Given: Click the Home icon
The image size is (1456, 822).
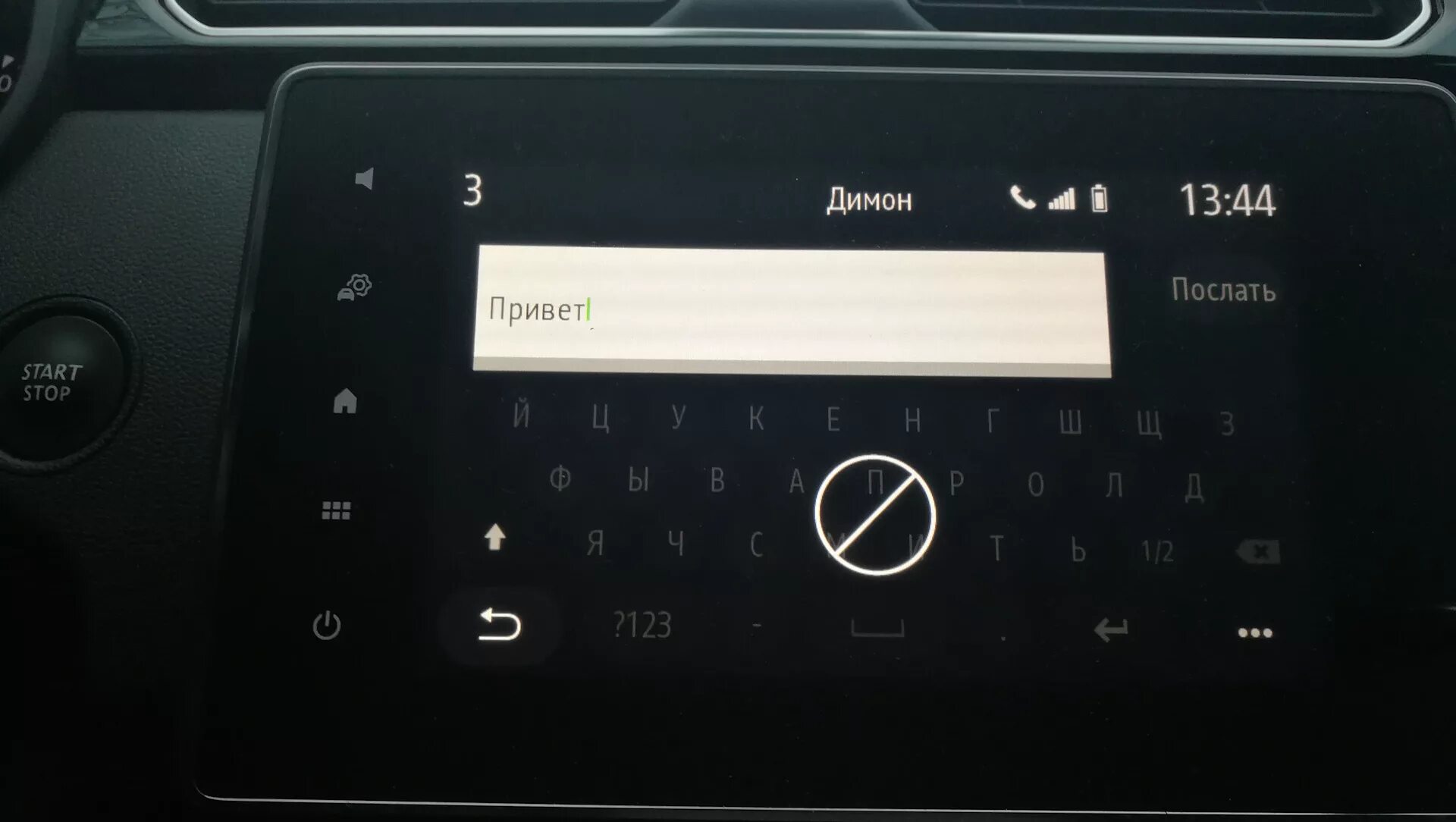Looking at the screenshot, I should click(348, 401).
